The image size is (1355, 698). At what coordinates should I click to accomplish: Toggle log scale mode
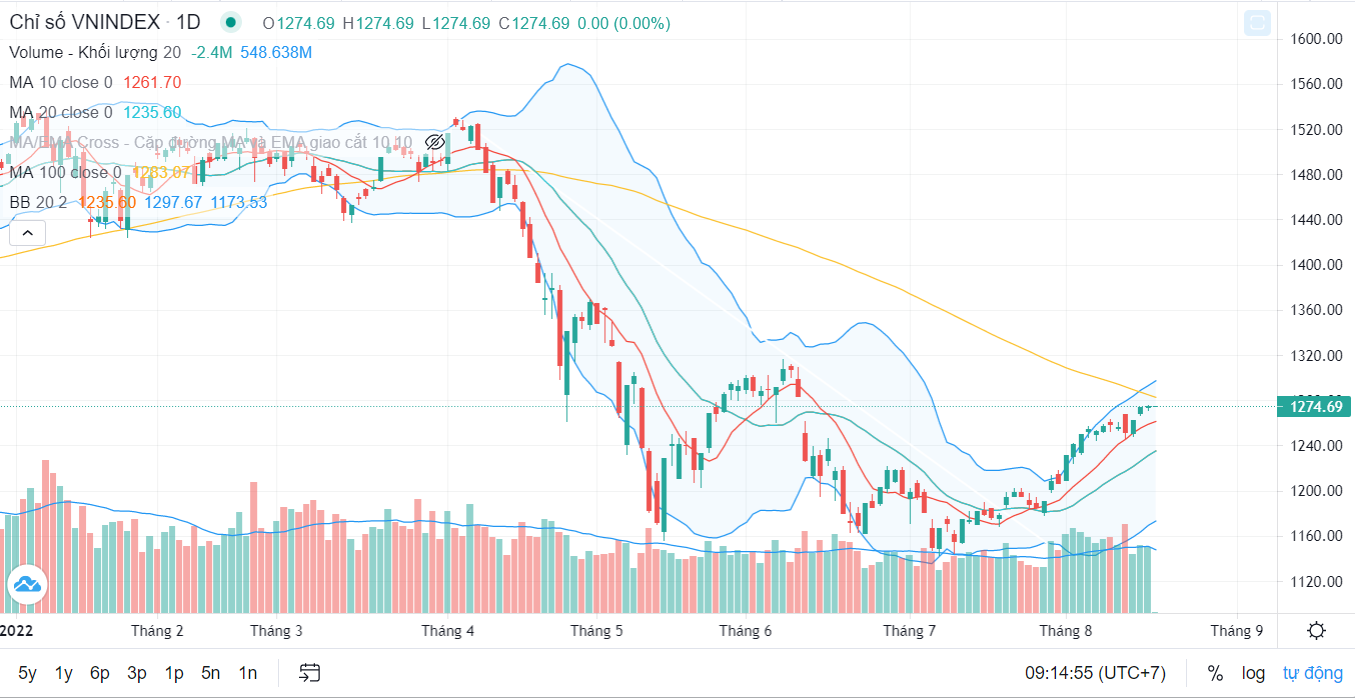pos(1253,673)
